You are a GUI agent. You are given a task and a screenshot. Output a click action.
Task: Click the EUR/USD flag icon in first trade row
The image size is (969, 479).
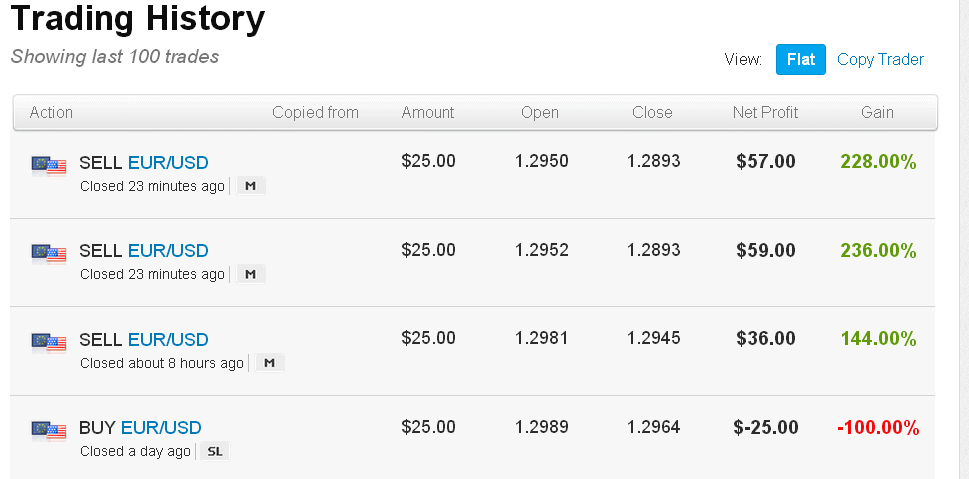tap(49, 166)
